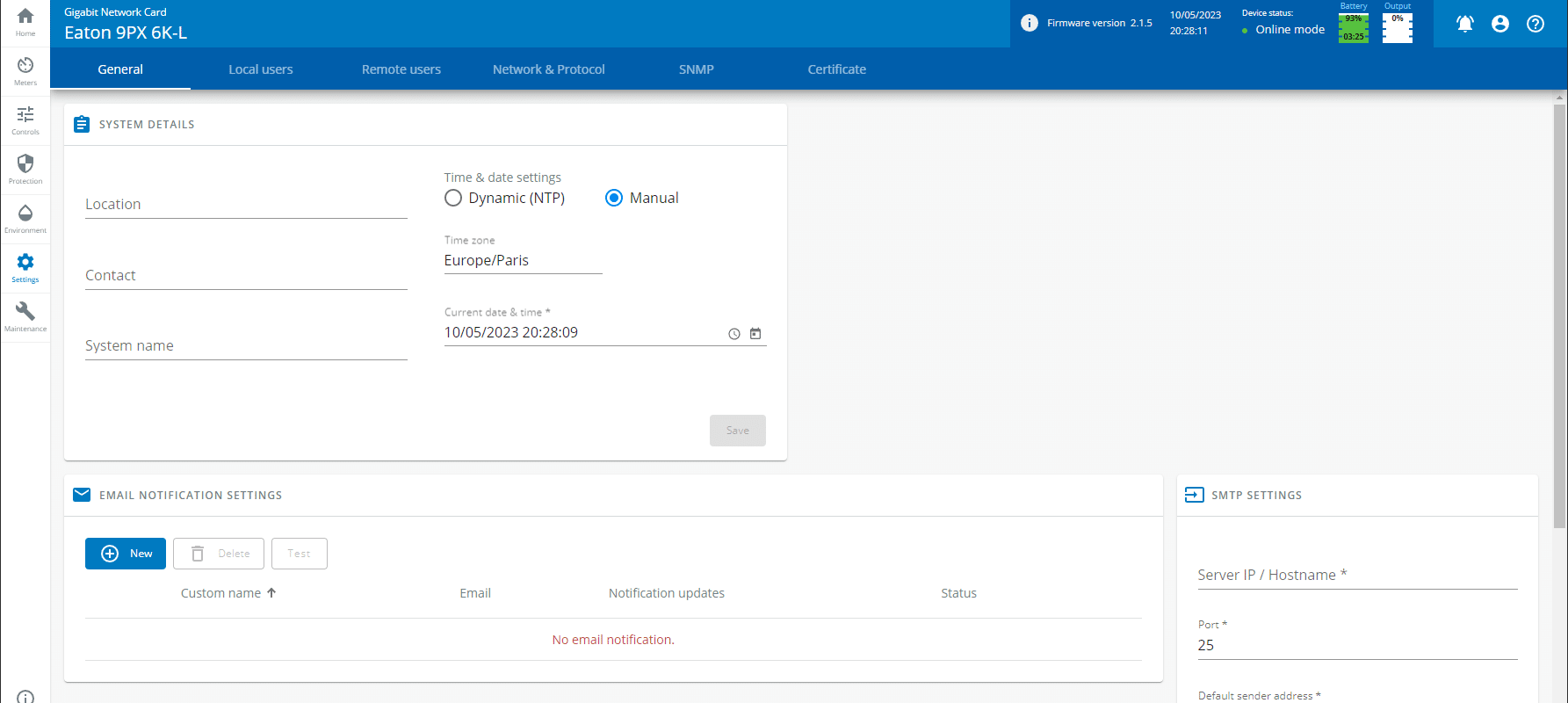Open the calendar date picker icon
The image size is (1568, 703).
pos(755,334)
